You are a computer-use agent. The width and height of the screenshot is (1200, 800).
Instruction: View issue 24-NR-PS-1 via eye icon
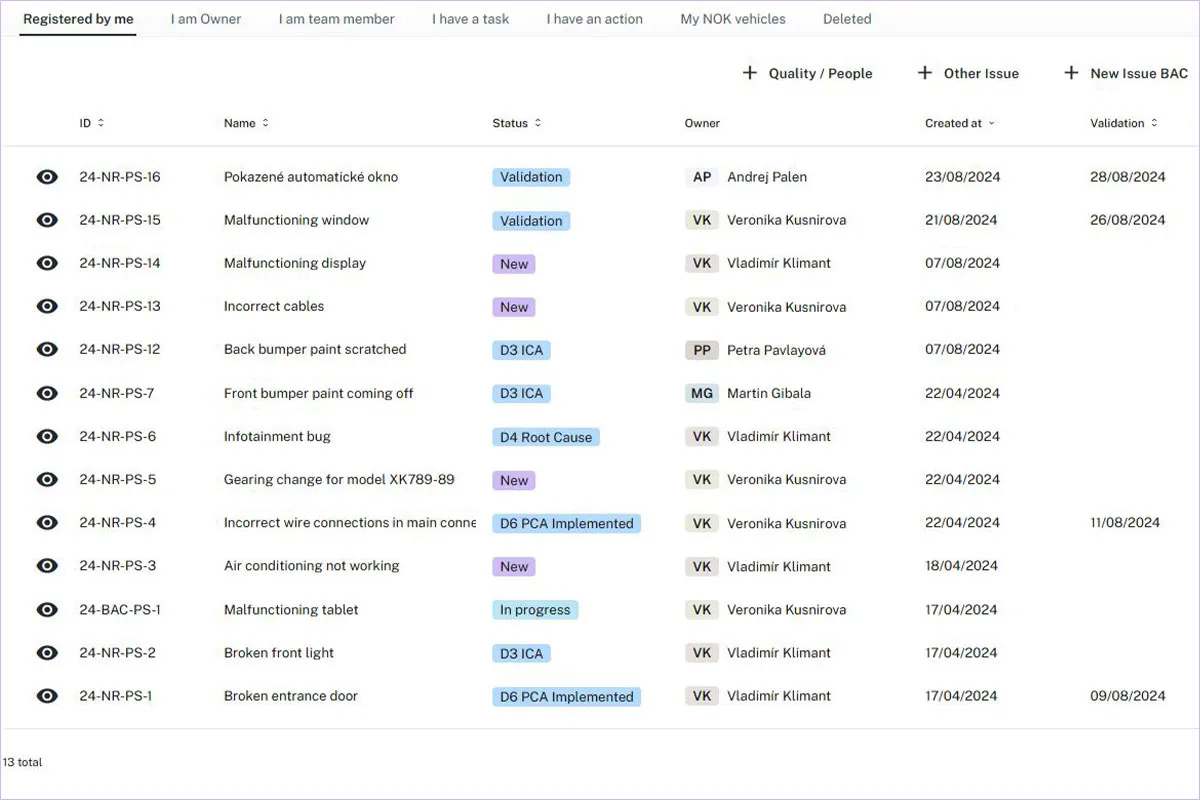[x=47, y=696]
